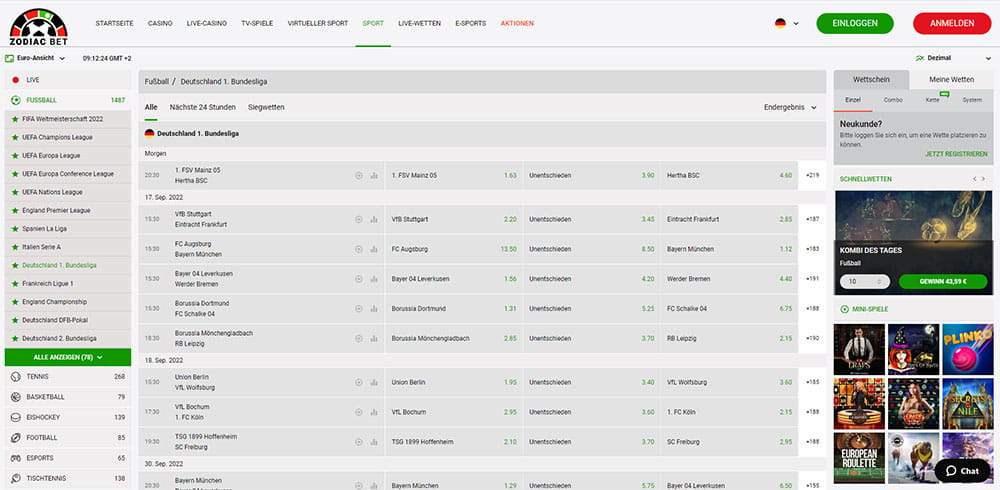The width and height of the screenshot is (1000, 490).
Task: Show previous Schnellwetten with left arrow
Action: click(x=975, y=179)
